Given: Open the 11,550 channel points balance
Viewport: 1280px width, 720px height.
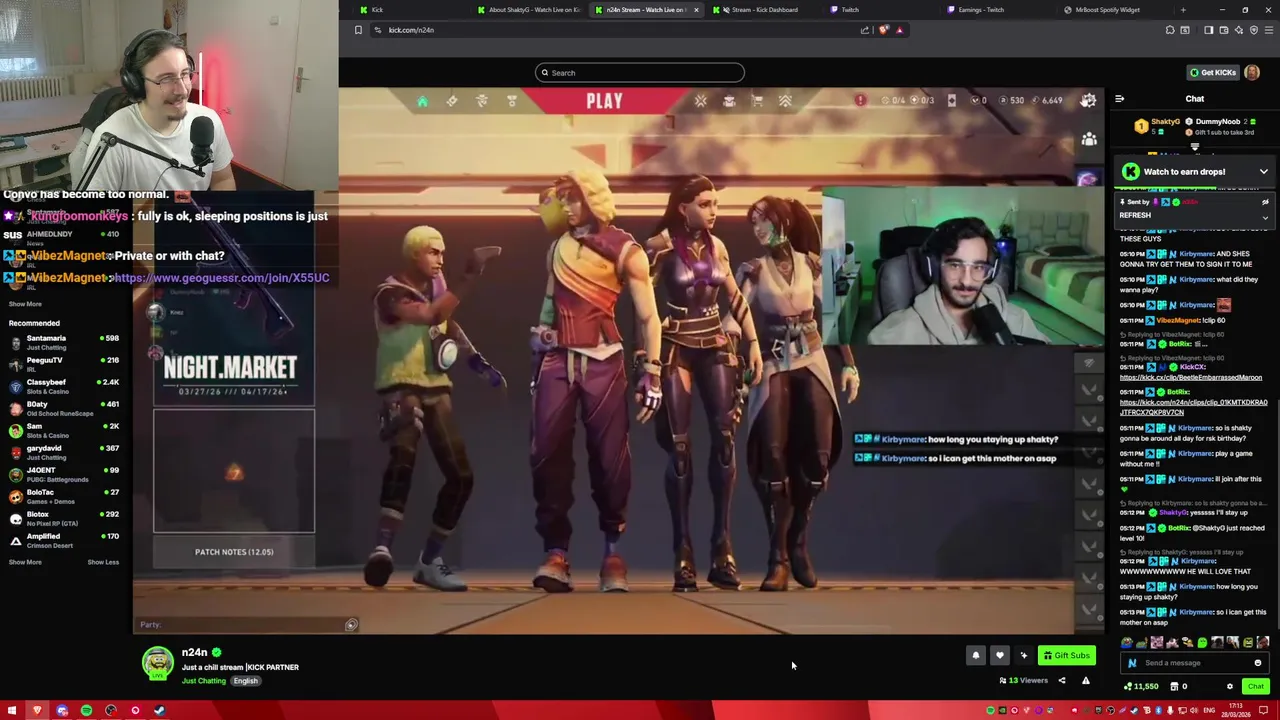Looking at the screenshot, I should coord(1142,687).
